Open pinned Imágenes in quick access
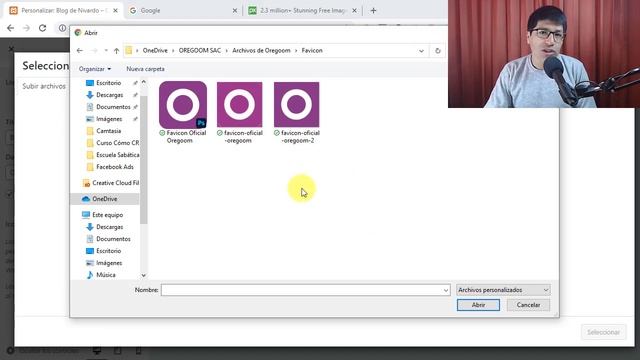 [109, 119]
